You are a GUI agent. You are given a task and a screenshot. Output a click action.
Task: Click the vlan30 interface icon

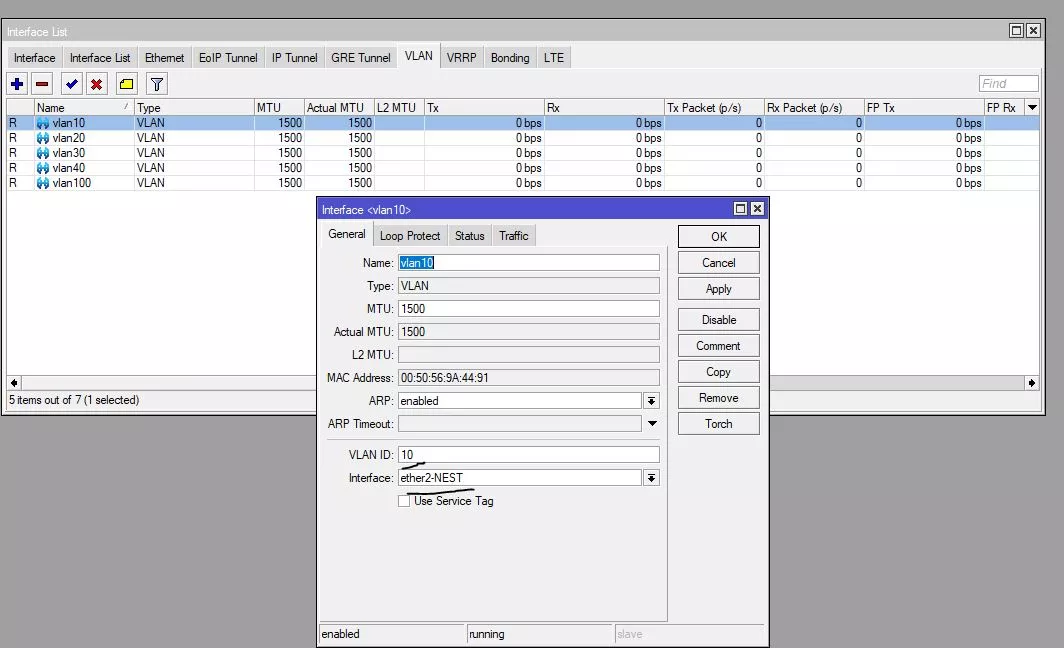pyautogui.click(x=43, y=153)
